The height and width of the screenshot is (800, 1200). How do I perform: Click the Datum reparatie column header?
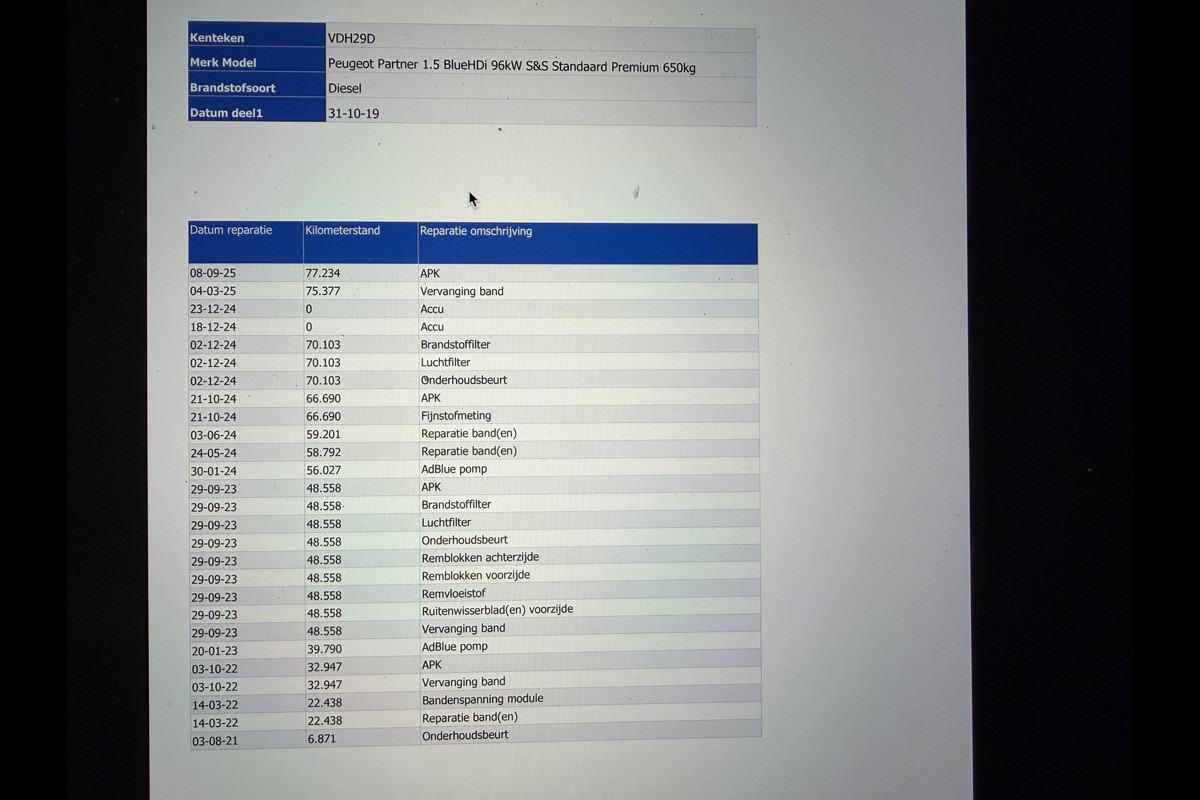point(231,230)
